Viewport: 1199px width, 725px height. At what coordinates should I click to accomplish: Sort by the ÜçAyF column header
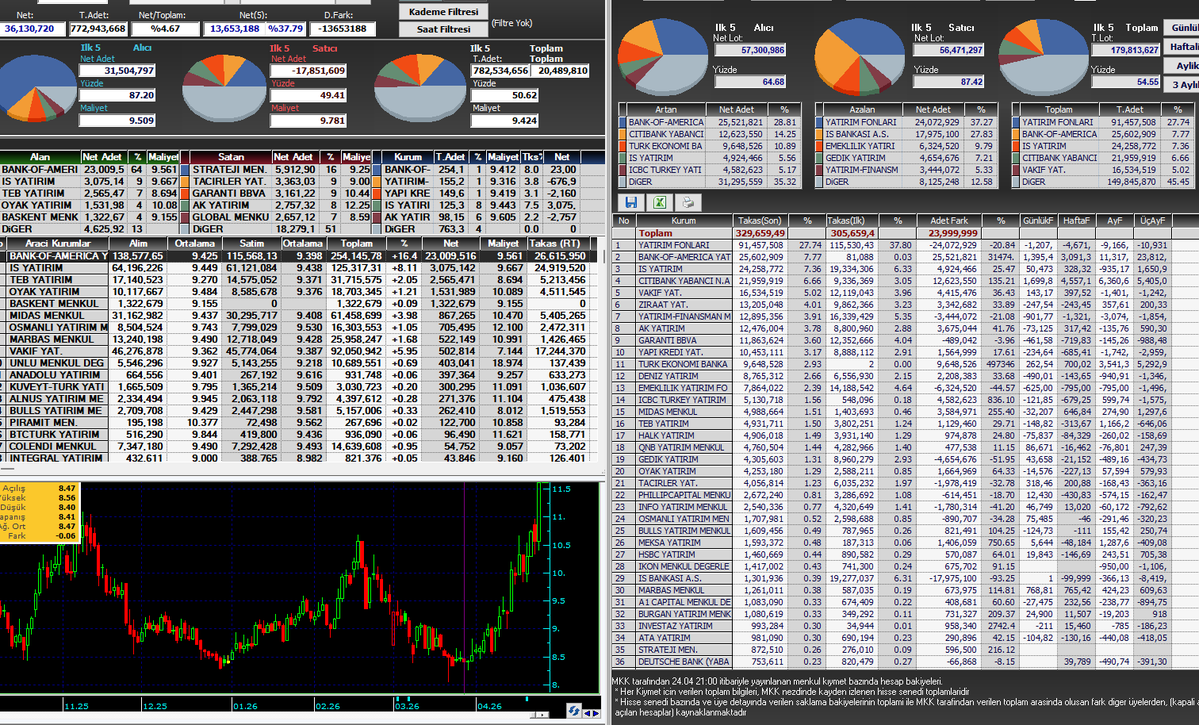click(x=1152, y=220)
